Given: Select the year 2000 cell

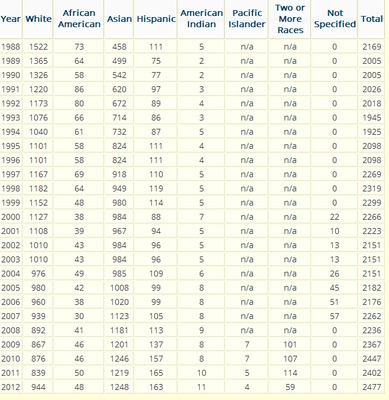Looking at the screenshot, I should (x=11, y=217).
